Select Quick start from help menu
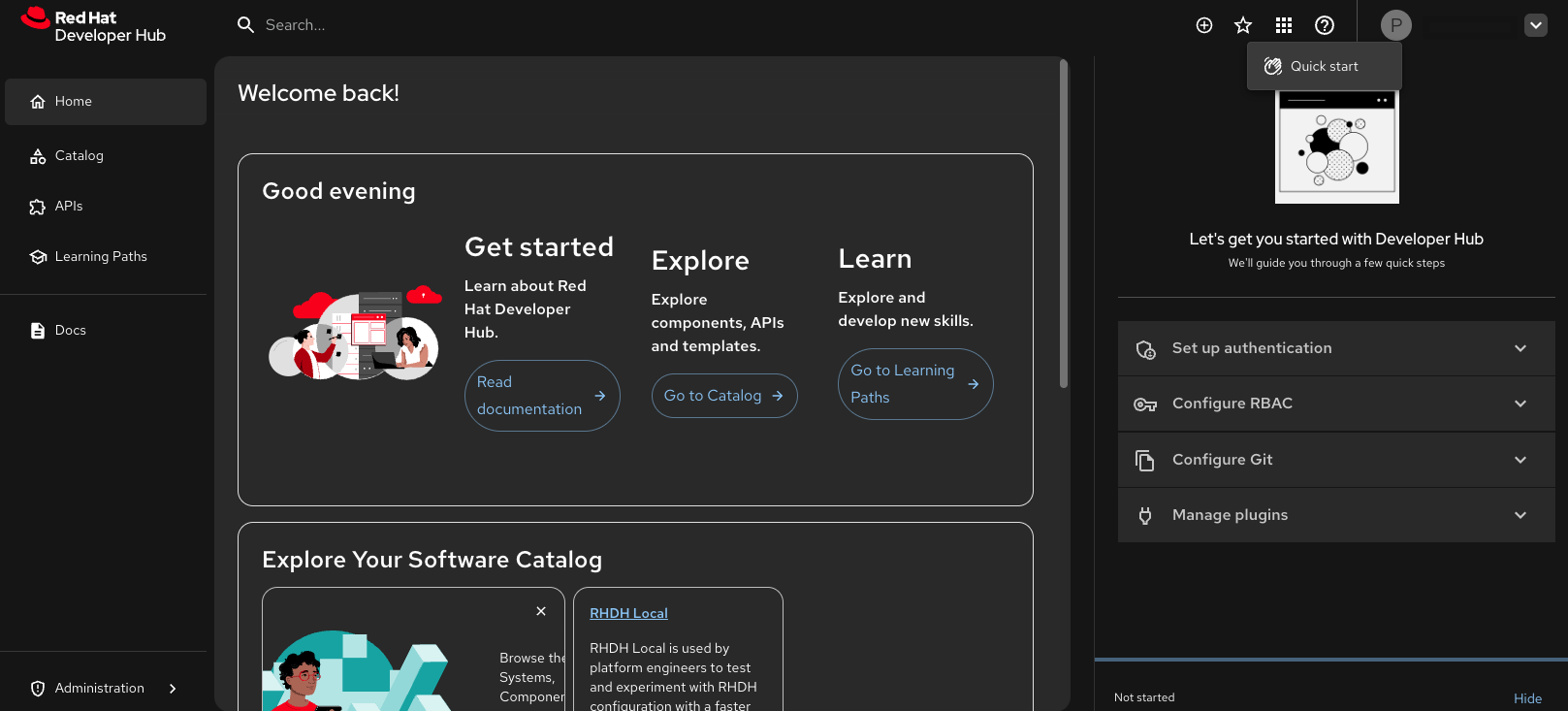The width and height of the screenshot is (1568, 711). coord(1324,66)
